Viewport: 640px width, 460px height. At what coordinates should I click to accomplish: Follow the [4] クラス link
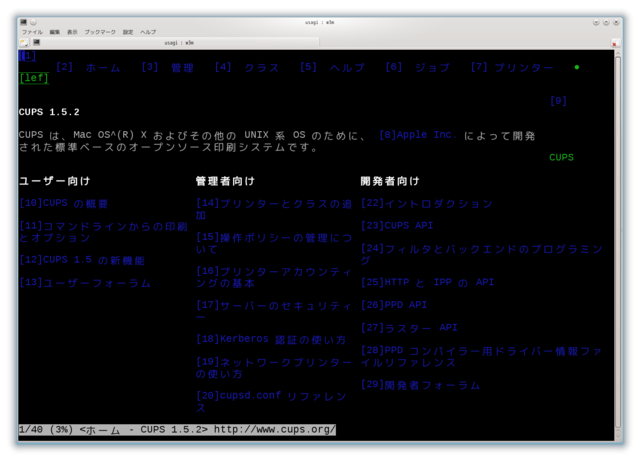pos(247,67)
